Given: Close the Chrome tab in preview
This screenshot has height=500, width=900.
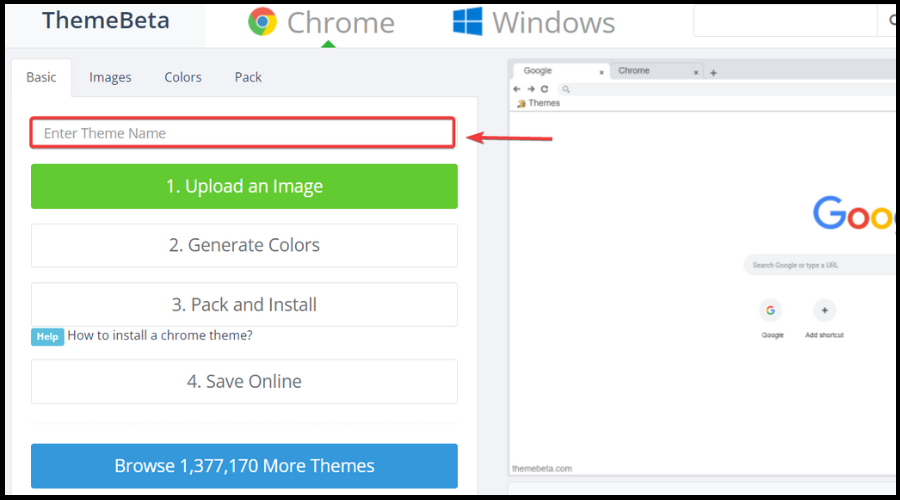Looking at the screenshot, I should [x=696, y=72].
